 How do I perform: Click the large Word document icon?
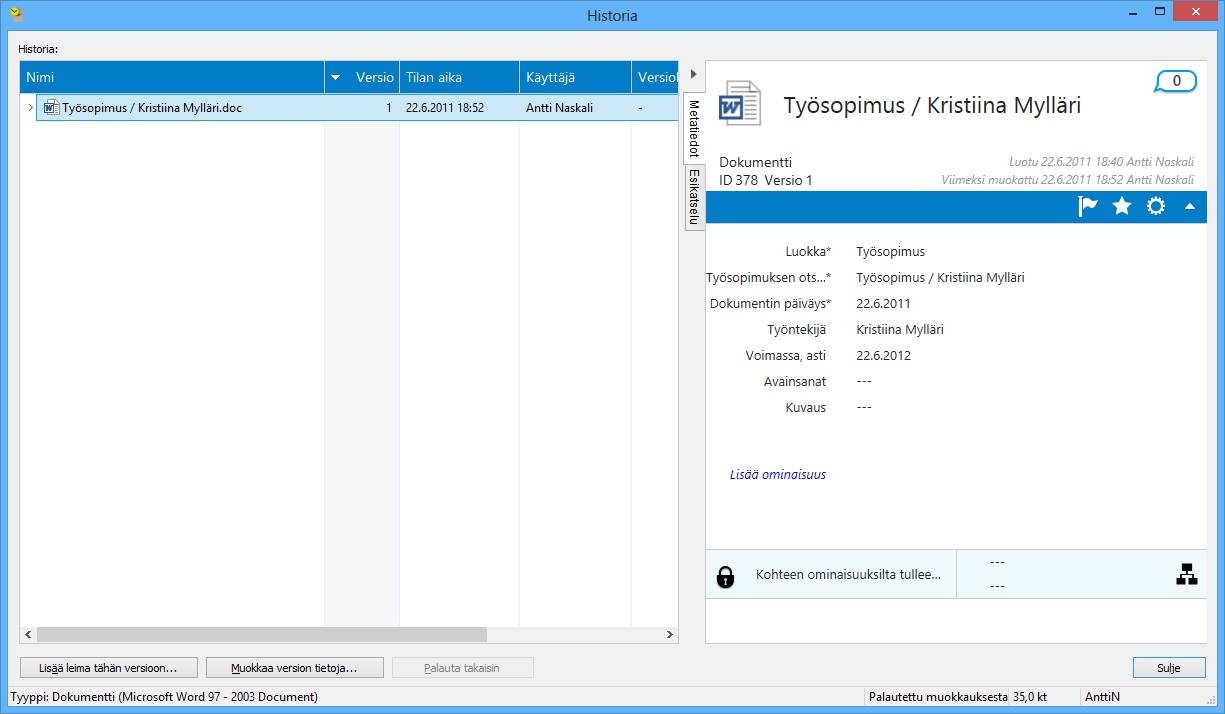[x=741, y=103]
